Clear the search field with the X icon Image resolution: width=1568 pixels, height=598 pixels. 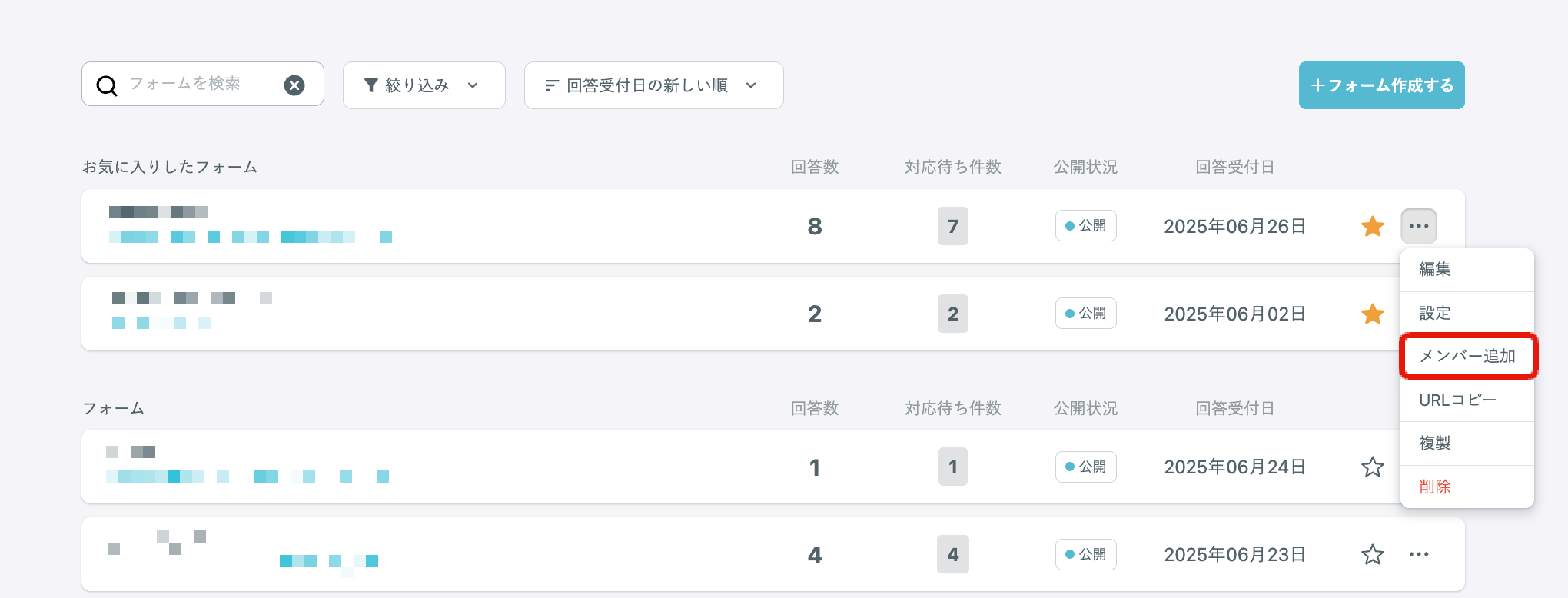(294, 85)
